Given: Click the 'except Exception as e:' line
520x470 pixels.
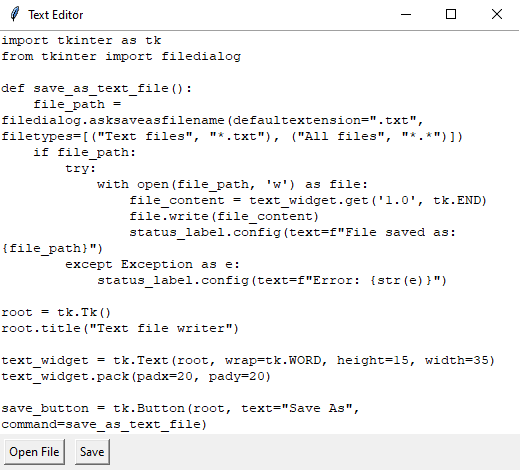Looking at the screenshot, I should pyautogui.click(x=152, y=264).
